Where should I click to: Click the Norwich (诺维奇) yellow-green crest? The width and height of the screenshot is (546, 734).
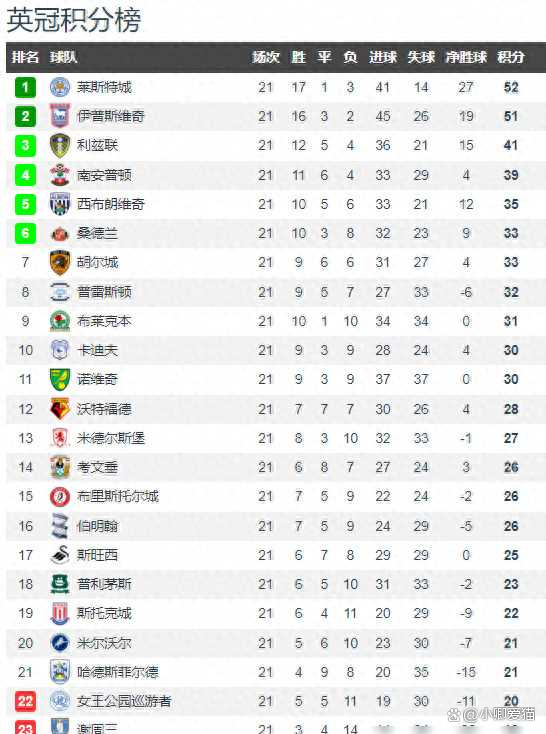(60, 379)
